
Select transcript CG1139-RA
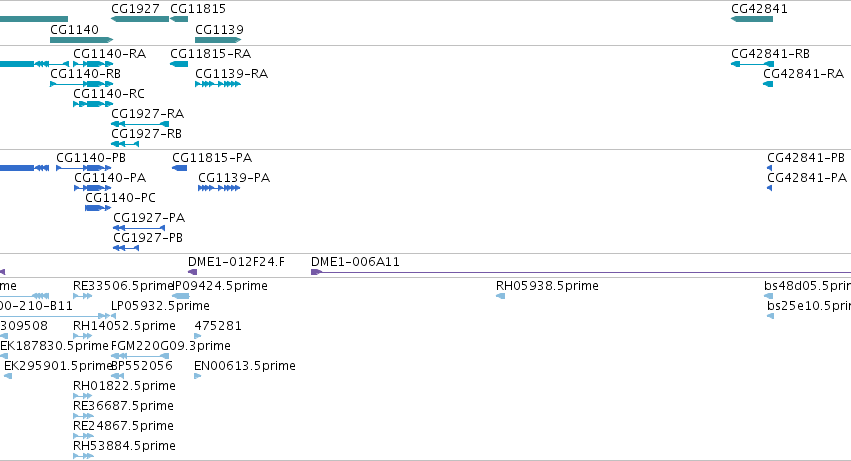tap(232, 74)
